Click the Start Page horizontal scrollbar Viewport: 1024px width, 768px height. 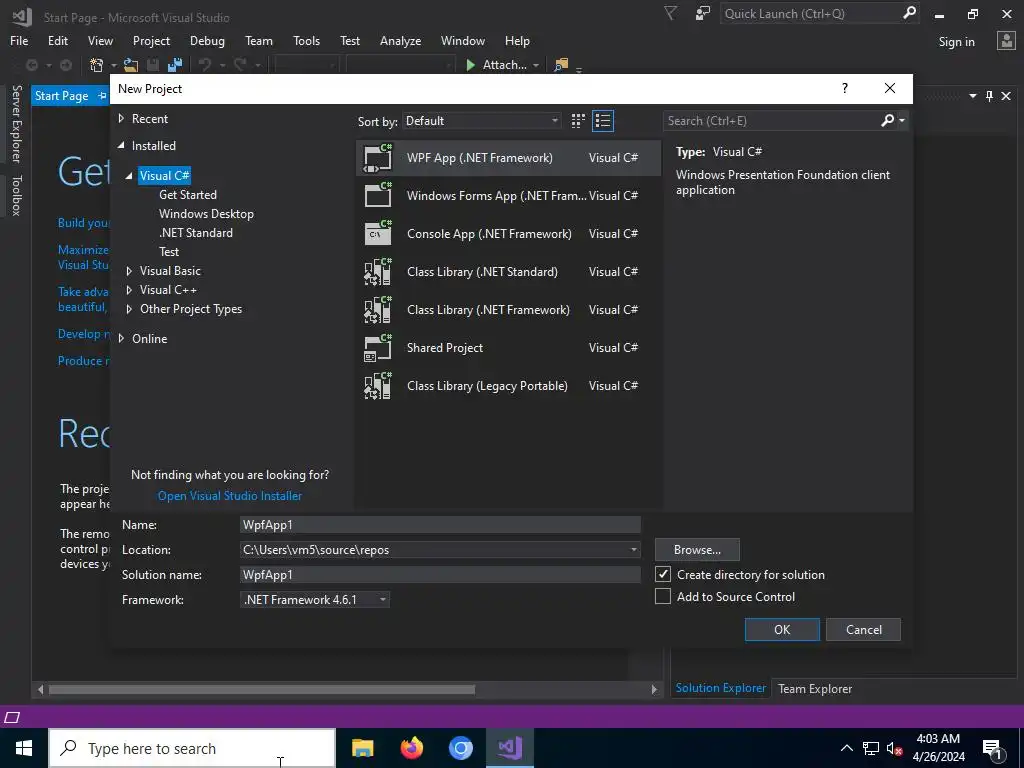coord(261,689)
